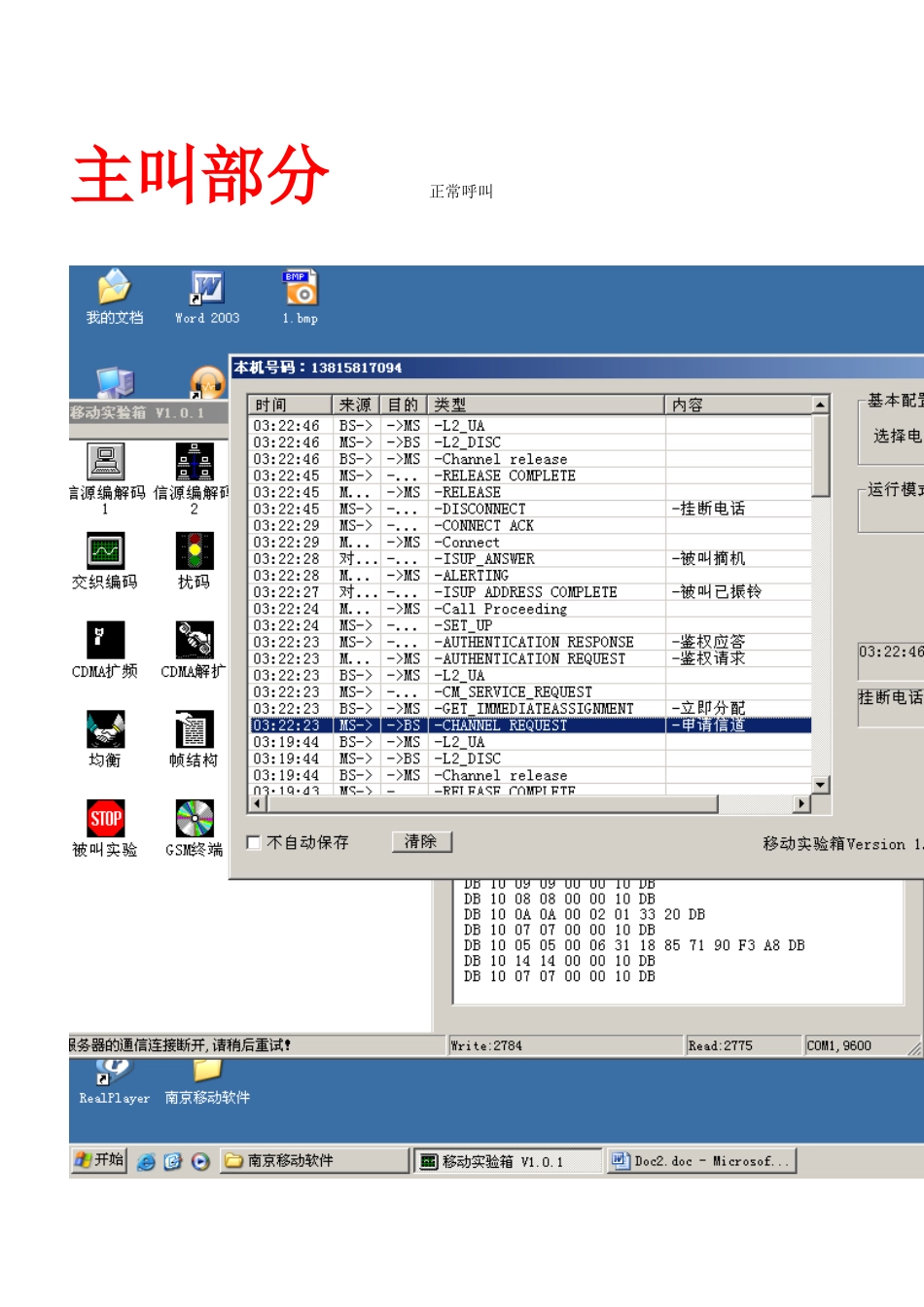The width and height of the screenshot is (924, 1307).
Task: Select the AUTHENTICATION RESPONSE row
Action: tap(531, 642)
